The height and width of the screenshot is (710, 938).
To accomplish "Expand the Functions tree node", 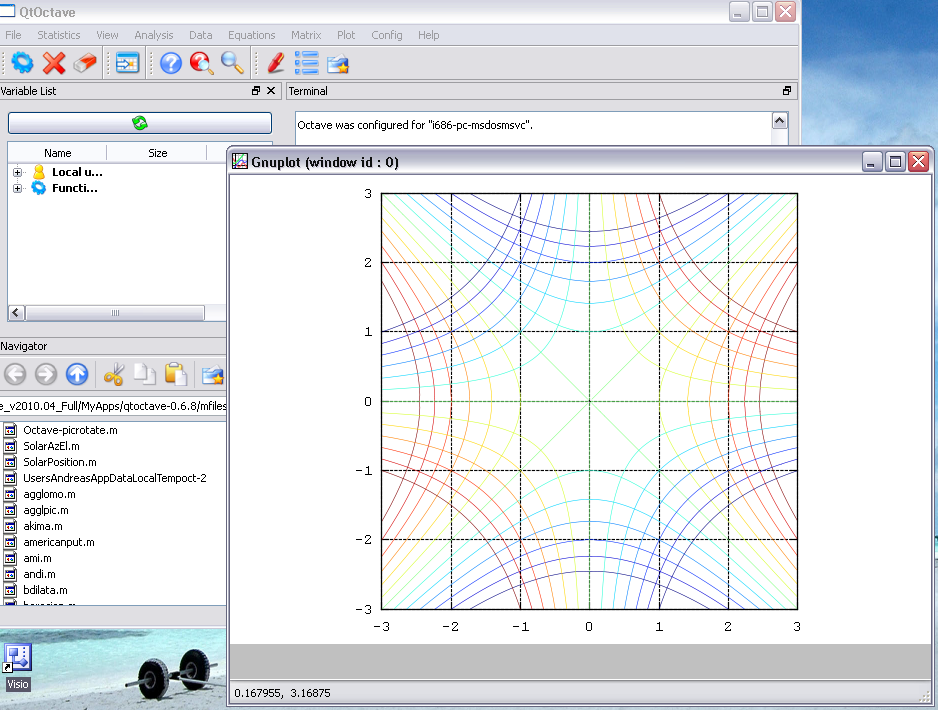I will click(17, 188).
